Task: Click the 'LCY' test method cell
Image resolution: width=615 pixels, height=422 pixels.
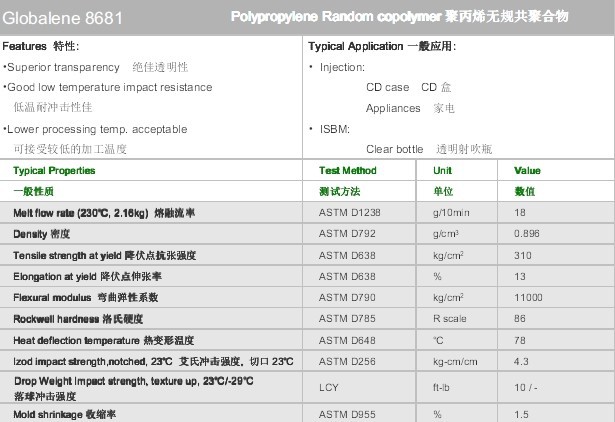Action: [x=329, y=387]
